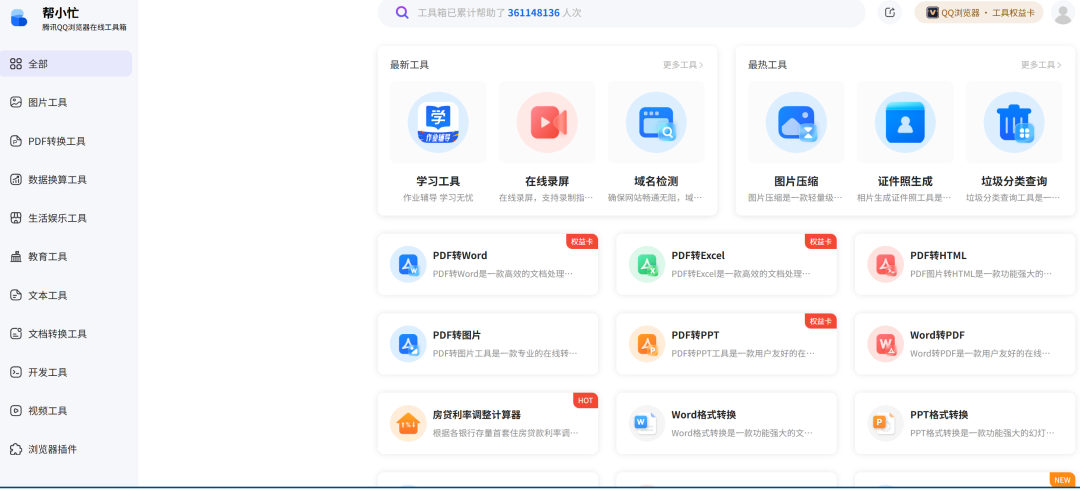Click the PPT格式转换 tool icon
The width and height of the screenshot is (1080, 489).
tap(886, 423)
